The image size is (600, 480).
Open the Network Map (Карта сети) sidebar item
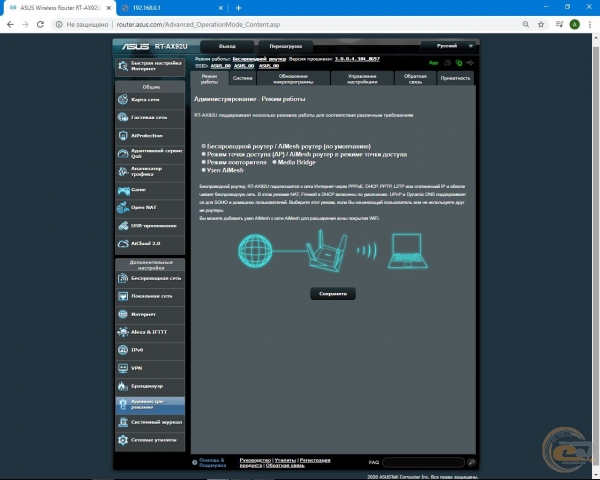(150, 100)
